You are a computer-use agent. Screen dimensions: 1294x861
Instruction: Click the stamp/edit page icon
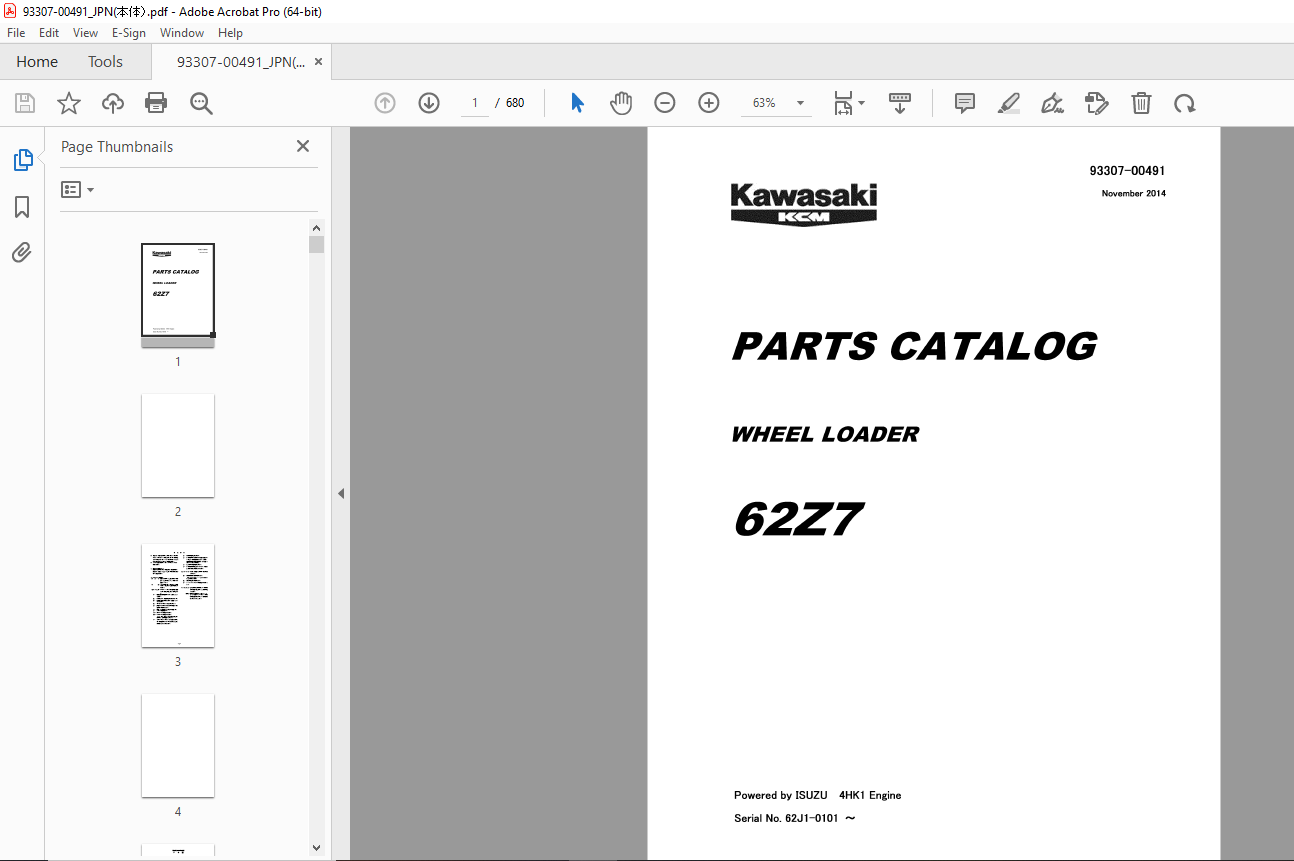[x=1097, y=103]
